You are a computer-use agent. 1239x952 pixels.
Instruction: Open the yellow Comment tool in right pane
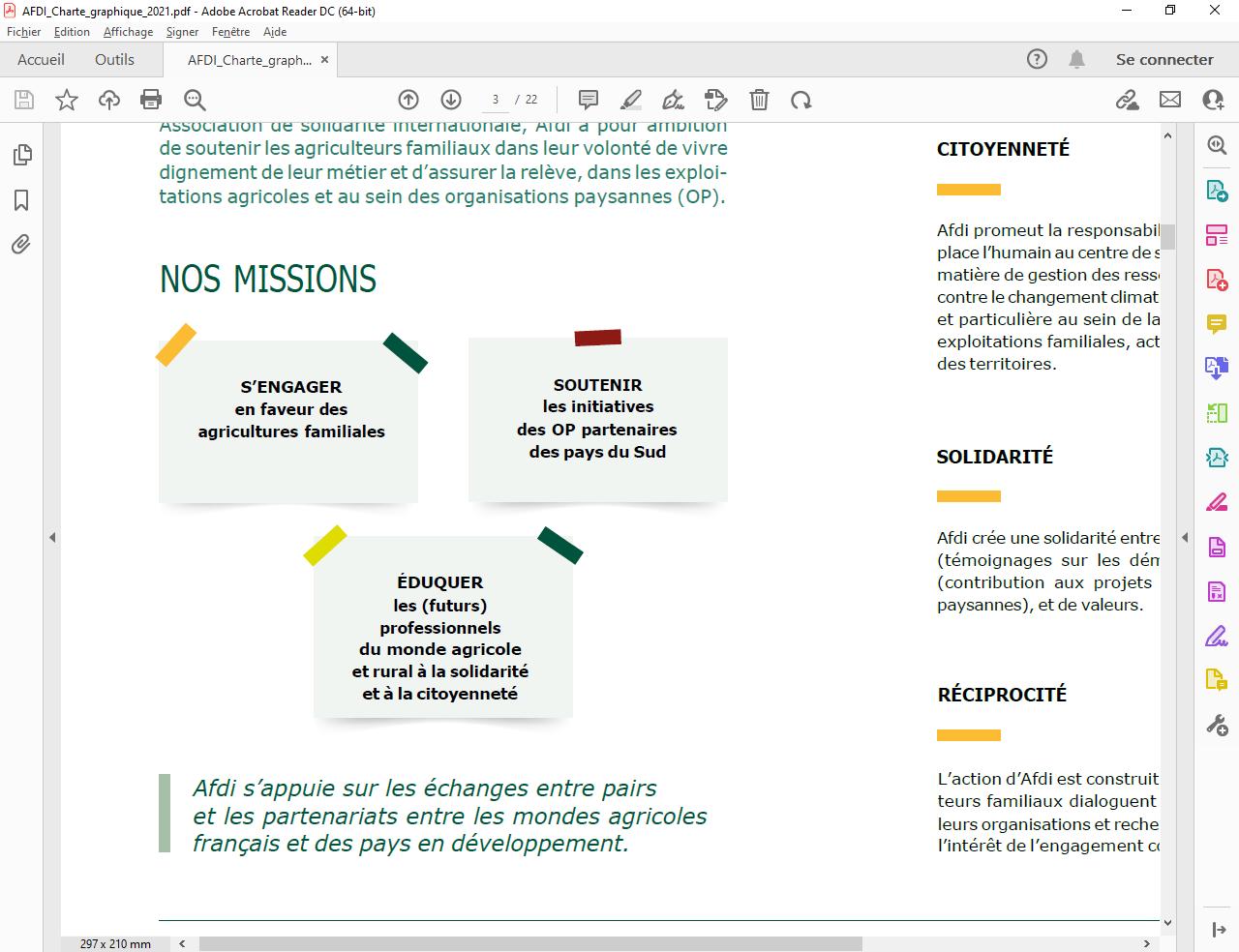[x=1217, y=324]
